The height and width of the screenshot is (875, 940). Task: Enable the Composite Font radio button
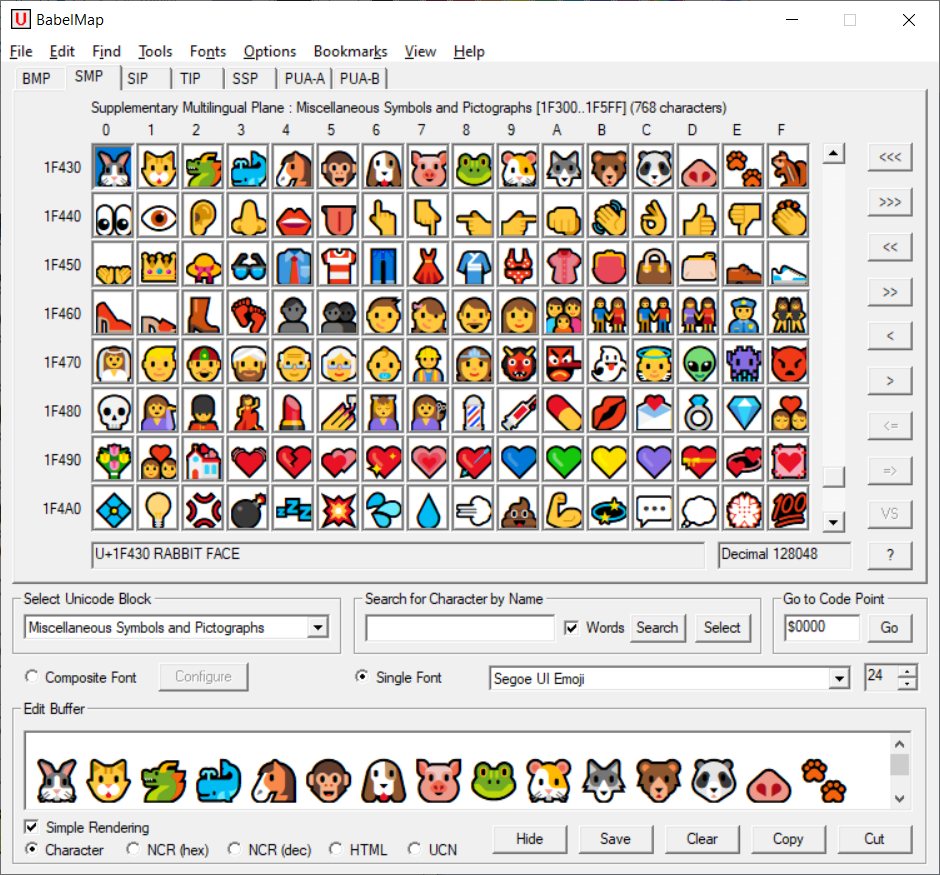click(x=31, y=677)
